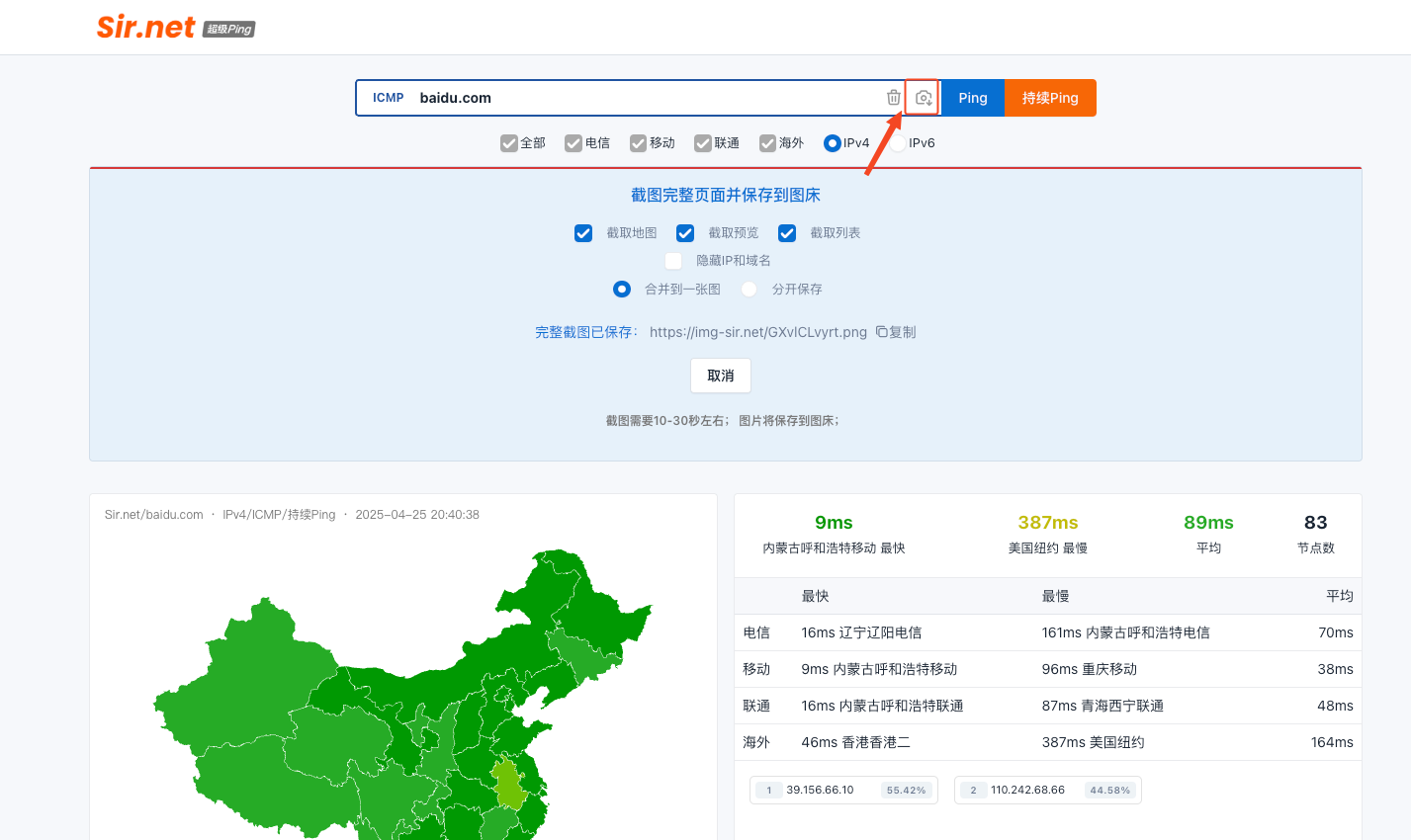Focus the baidu.com address field
Screen dimensions: 1411x840
[648, 98]
